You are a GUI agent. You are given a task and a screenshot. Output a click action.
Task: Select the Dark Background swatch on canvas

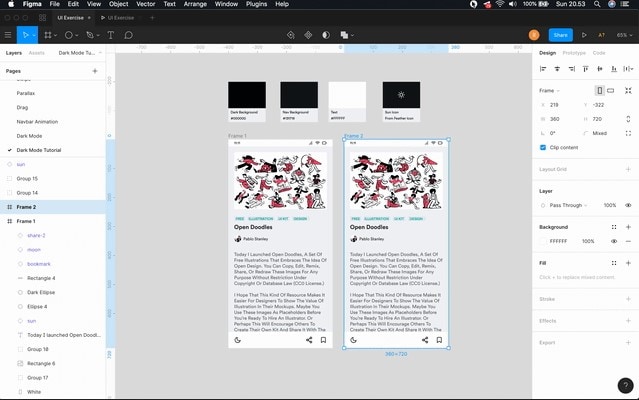(x=247, y=95)
